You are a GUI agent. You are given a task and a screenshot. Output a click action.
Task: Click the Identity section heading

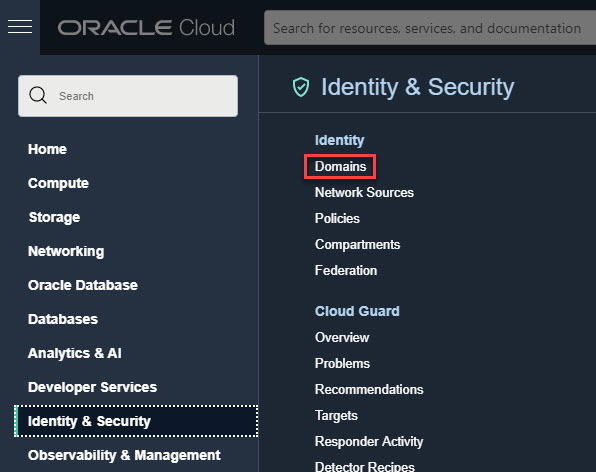[x=339, y=140]
